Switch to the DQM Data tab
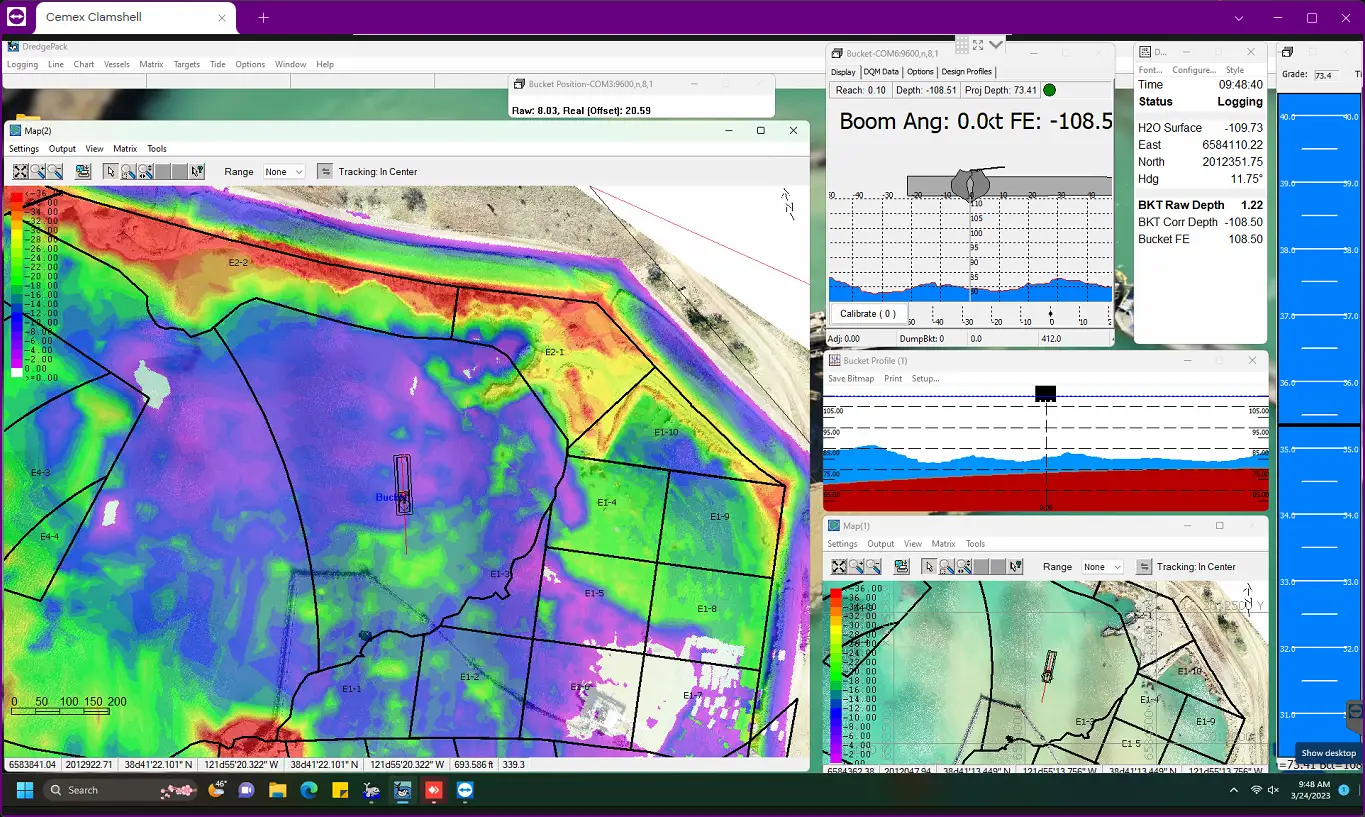The height and width of the screenshot is (817, 1365). coord(881,72)
